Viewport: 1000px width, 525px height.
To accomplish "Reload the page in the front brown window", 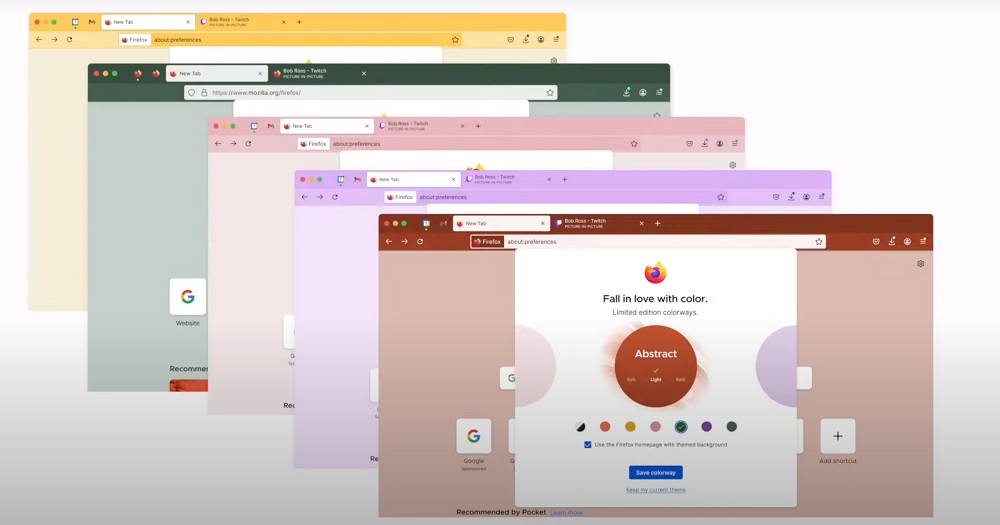I will pos(420,242).
